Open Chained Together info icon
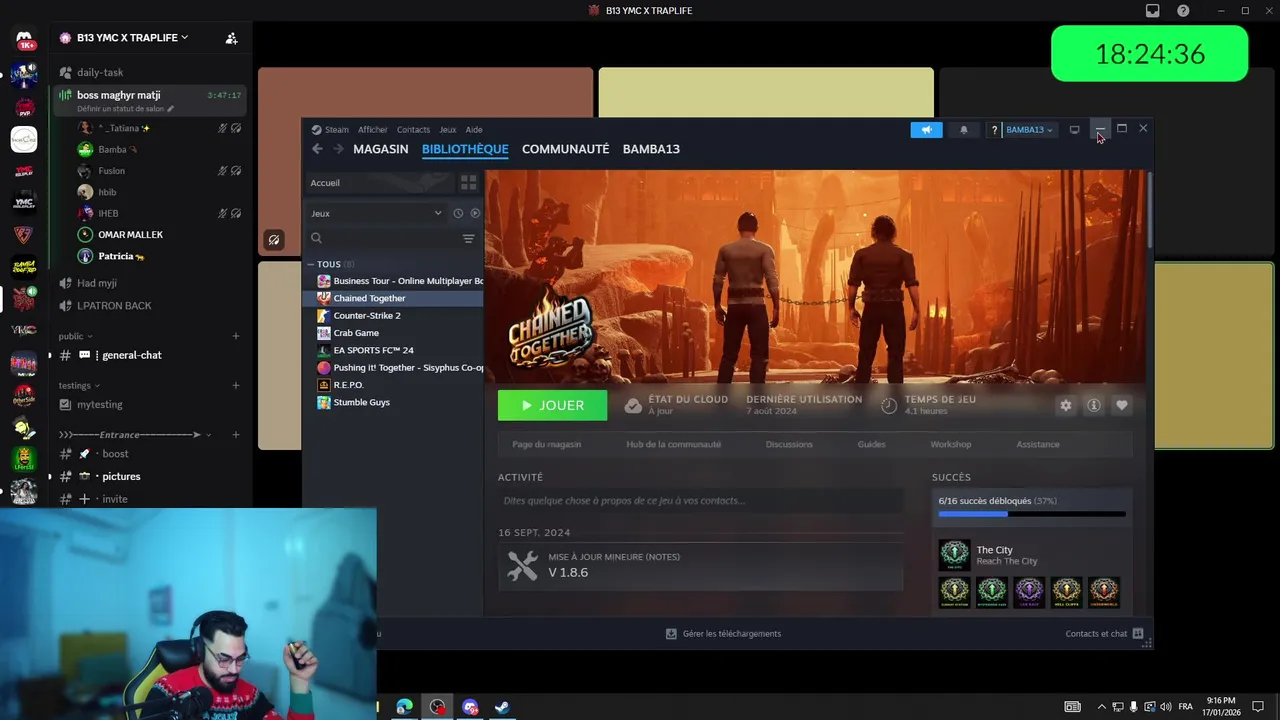This screenshot has width=1280, height=720. click(1094, 405)
